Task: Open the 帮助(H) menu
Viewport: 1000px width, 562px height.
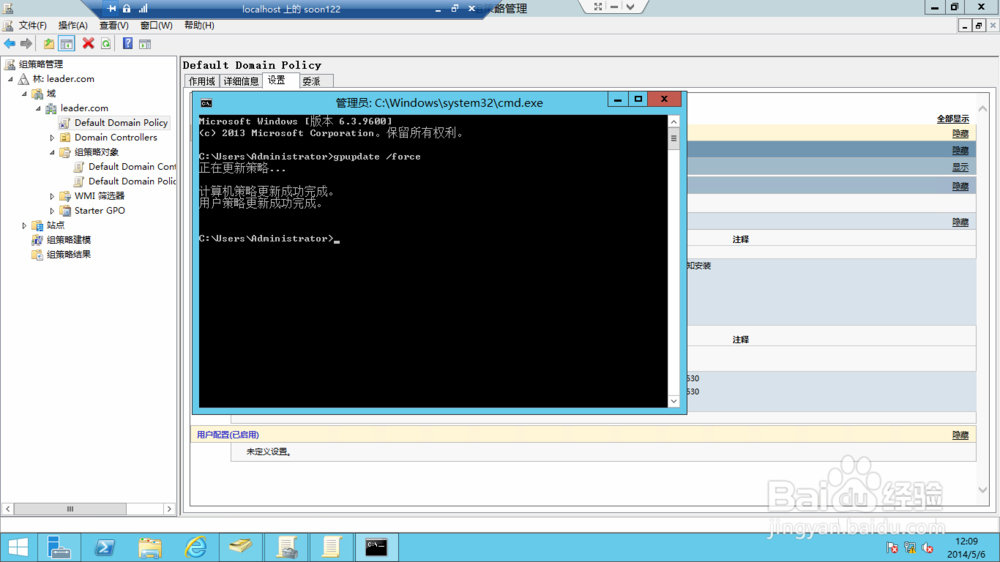Action: (199, 26)
